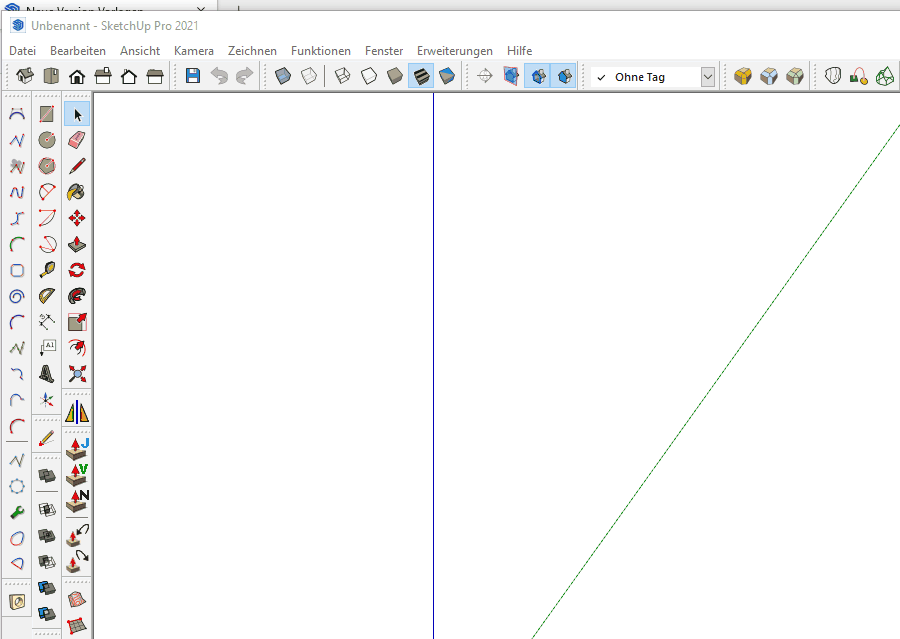This screenshot has width=900, height=639.
Task: Activate the Push/Pull tool
Action: tap(77, 244)
